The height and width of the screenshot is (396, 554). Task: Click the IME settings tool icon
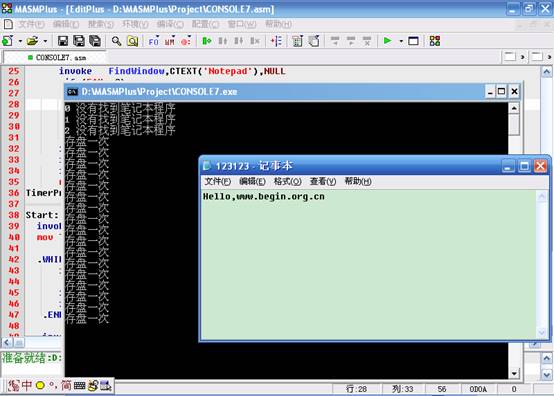105,385
